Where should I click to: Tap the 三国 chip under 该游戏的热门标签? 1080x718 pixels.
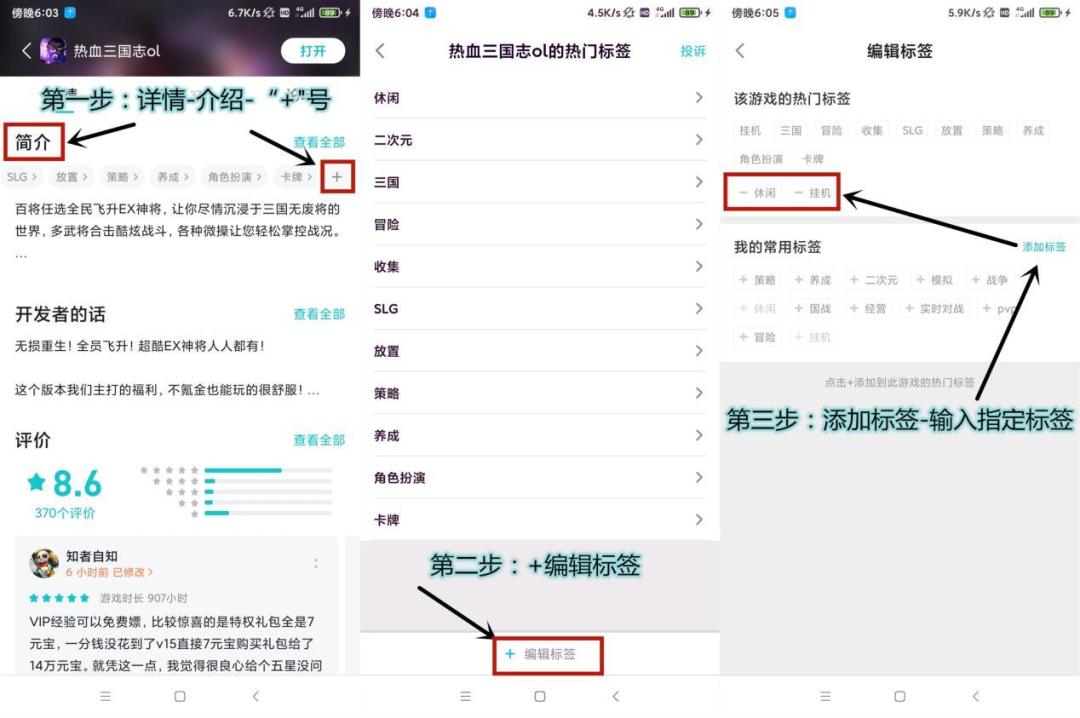tap(791, 130)
